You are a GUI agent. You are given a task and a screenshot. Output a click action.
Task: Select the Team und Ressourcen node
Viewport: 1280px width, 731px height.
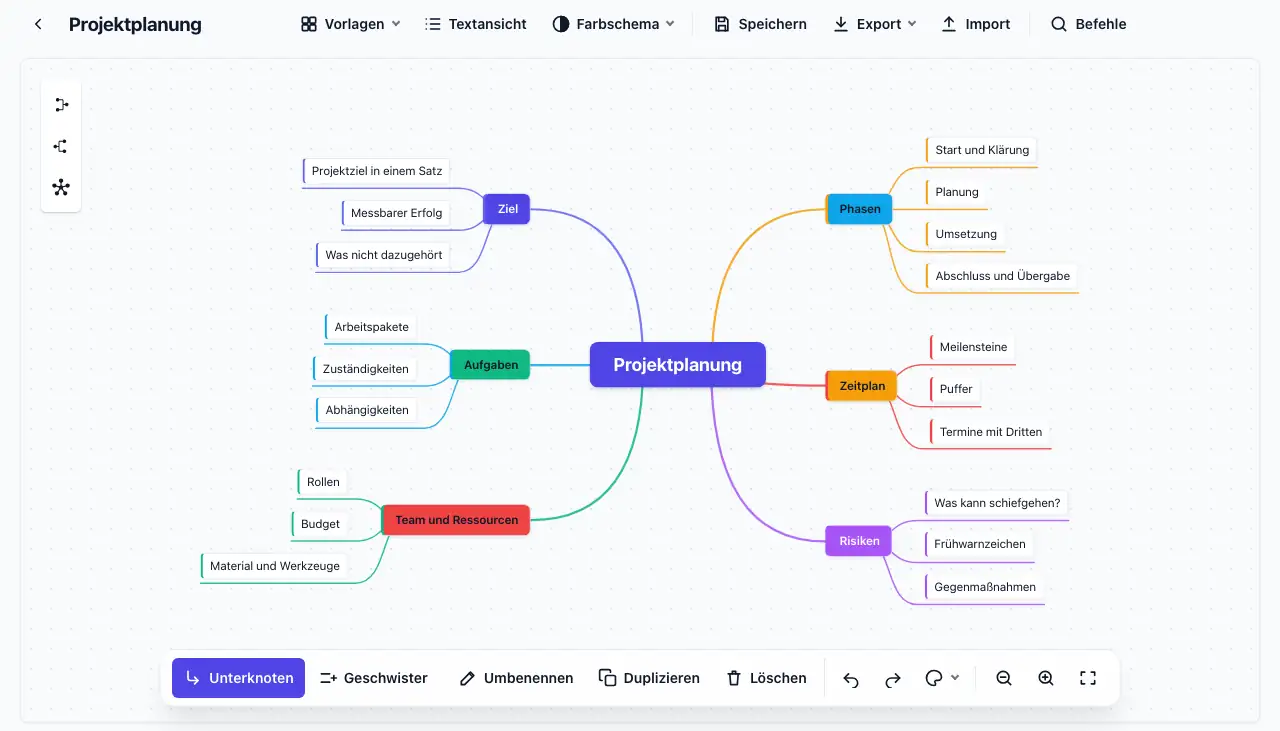pyautogui.click(x=456, y=520)
